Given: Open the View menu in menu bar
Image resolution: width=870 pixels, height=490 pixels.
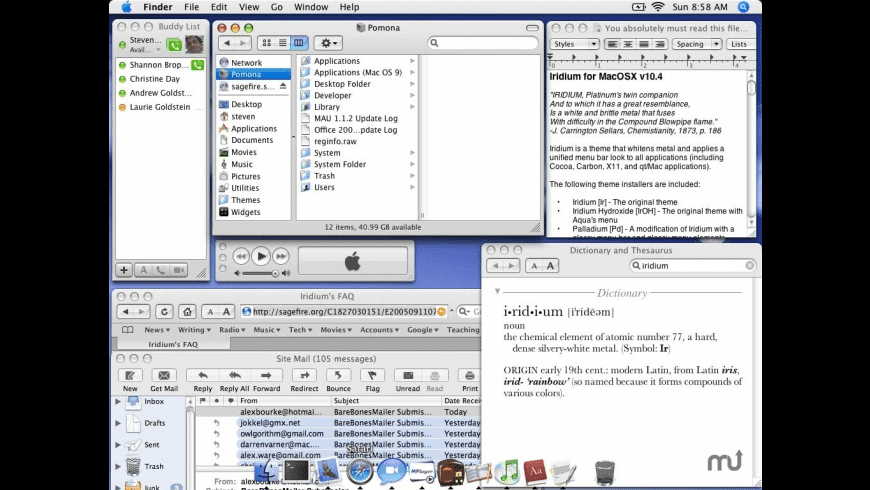Looking at the screenshot, I should 247,7.
